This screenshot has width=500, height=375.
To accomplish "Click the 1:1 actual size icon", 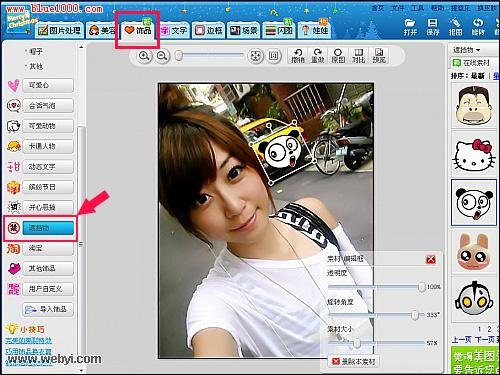I will (x=274, y=56).
